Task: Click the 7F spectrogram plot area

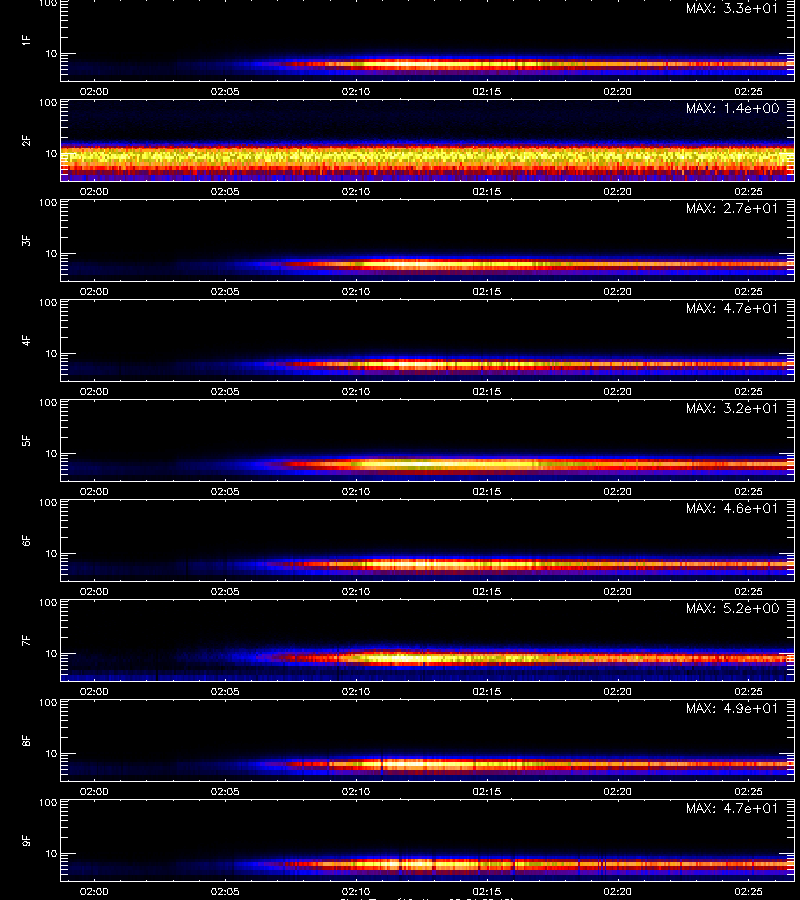Action: point(428,641)
